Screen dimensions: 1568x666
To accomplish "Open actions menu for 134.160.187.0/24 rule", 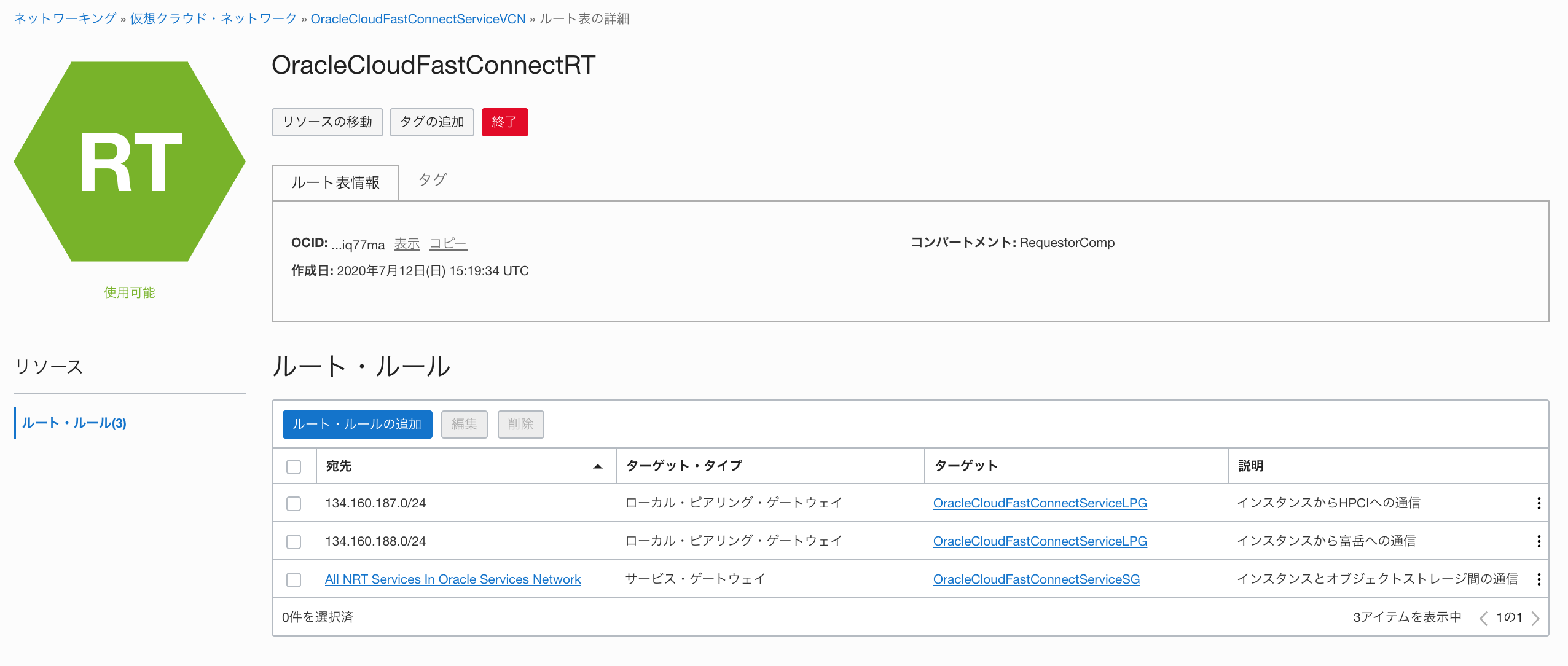I will coord(1539,503).
